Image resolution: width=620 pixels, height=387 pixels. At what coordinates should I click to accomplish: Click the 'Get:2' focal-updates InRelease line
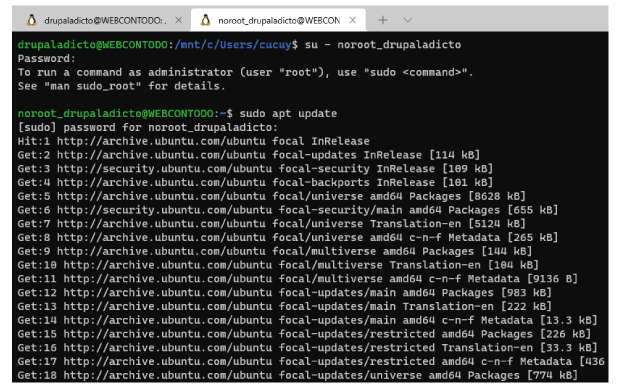[x=249, y=155]
